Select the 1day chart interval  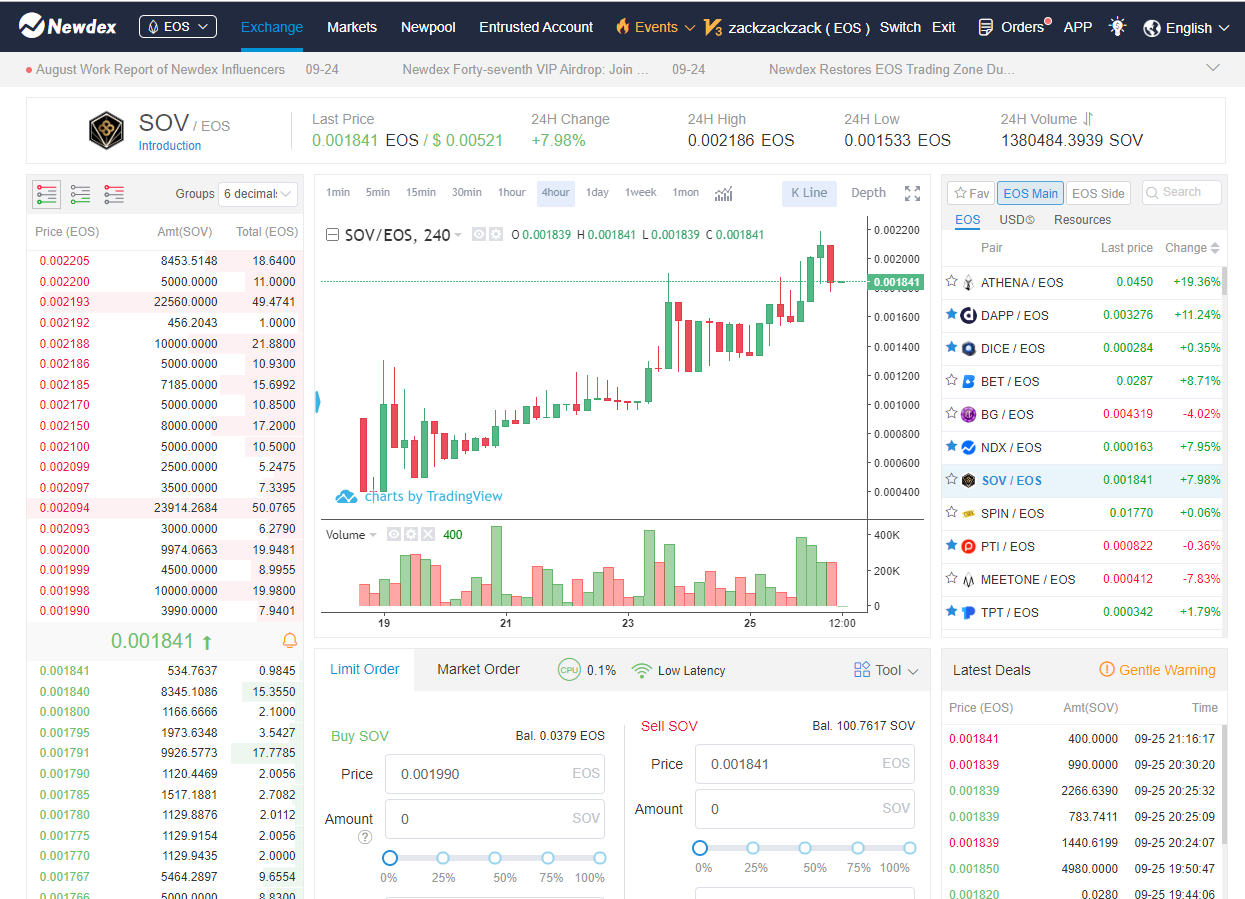click(597, 193)
